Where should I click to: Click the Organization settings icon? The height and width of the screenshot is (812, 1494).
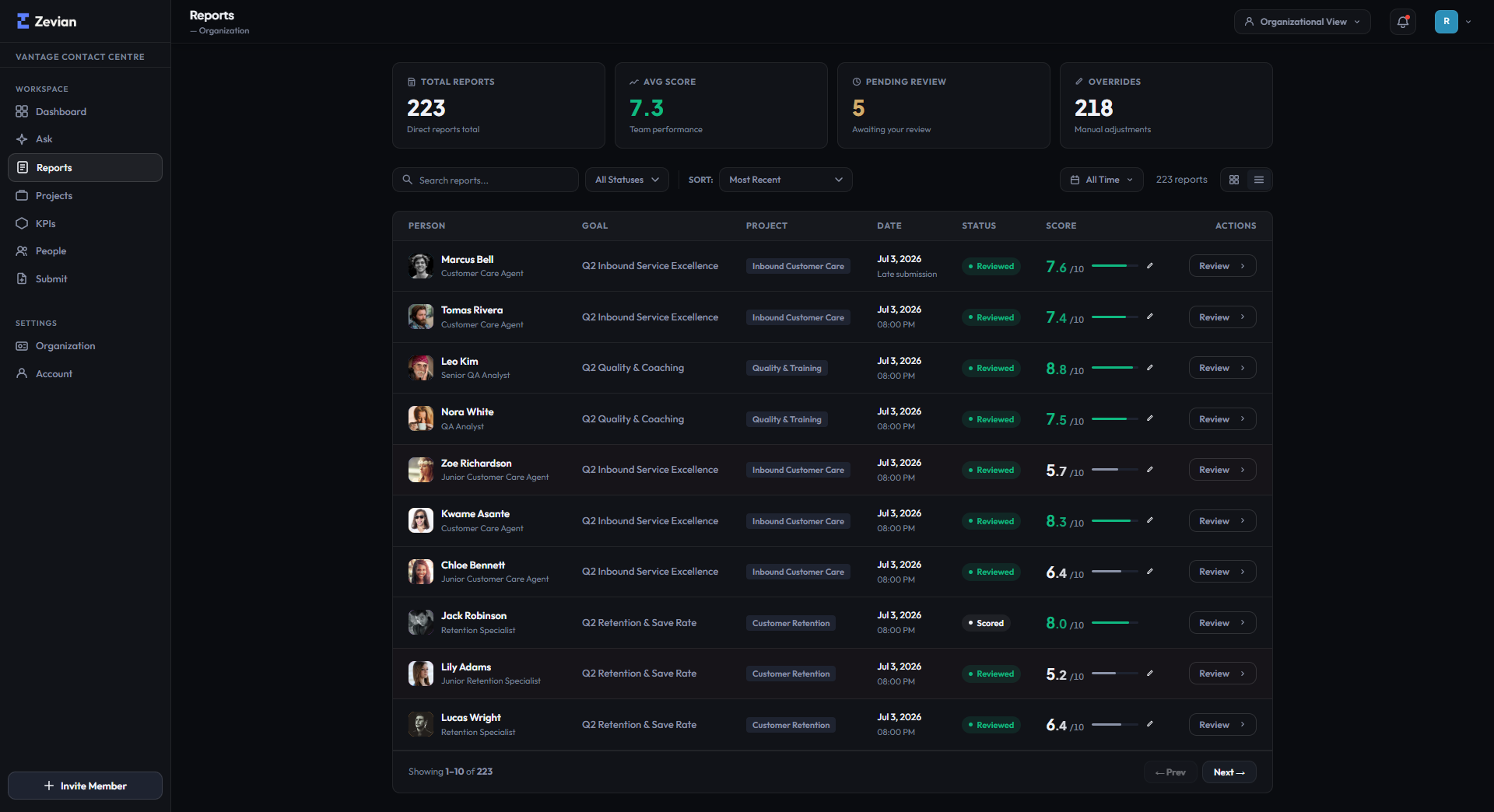tap(22, 346)
